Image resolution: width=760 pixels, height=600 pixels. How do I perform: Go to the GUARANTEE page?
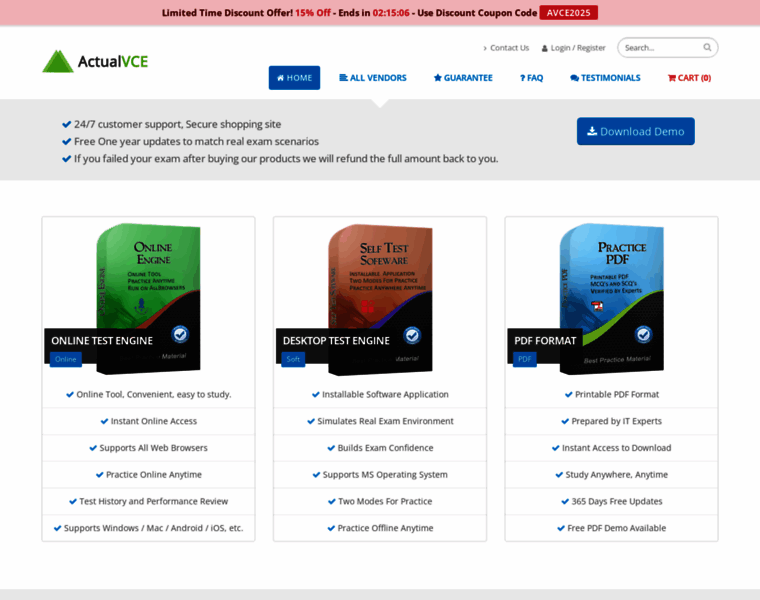(x=463, y=78)
